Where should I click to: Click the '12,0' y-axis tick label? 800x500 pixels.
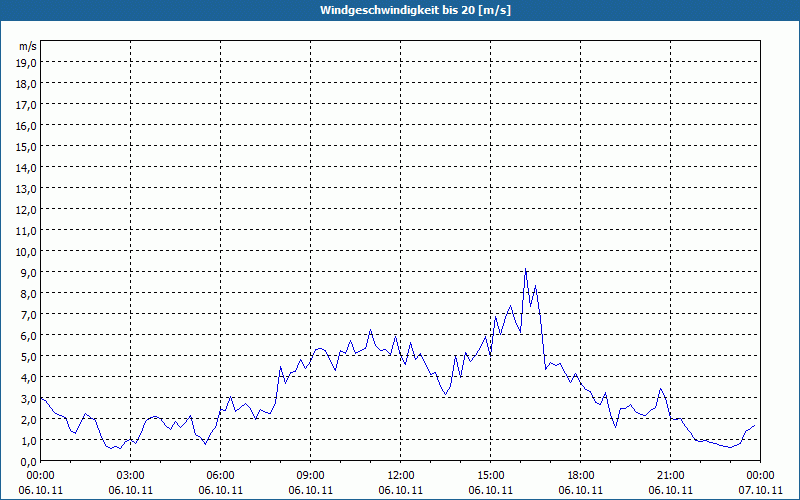point(27,210)
